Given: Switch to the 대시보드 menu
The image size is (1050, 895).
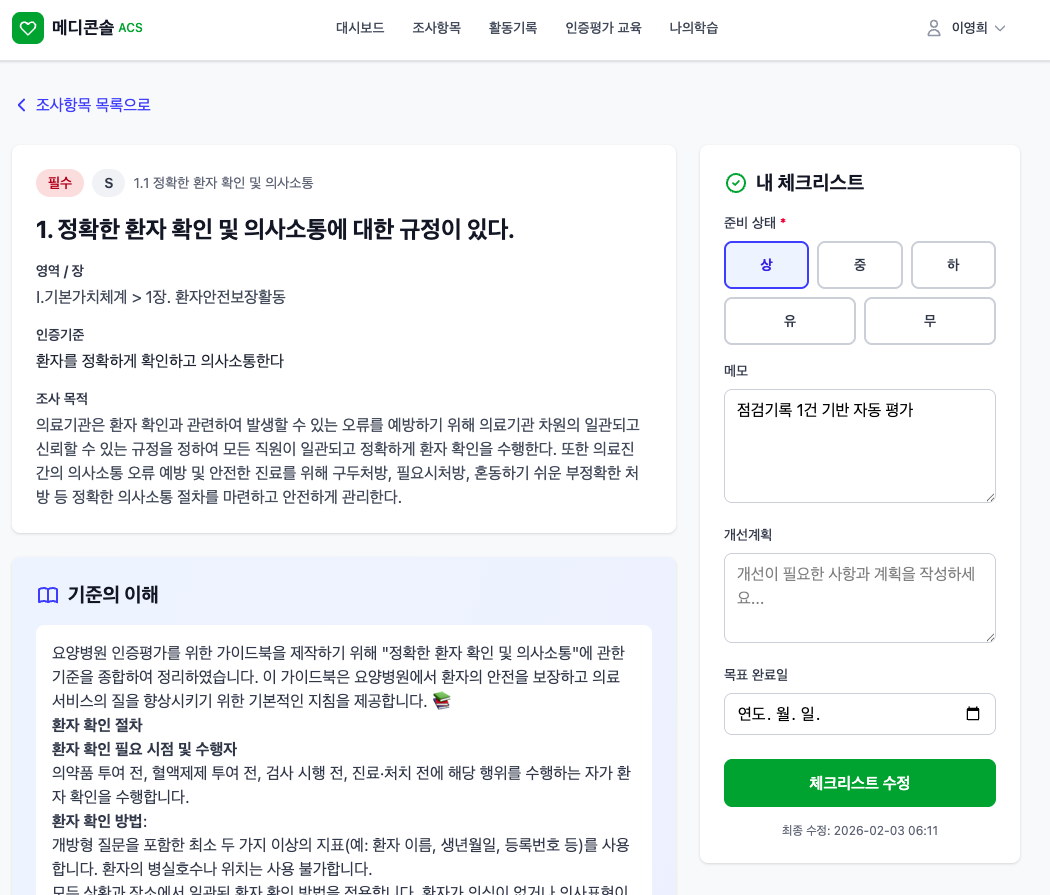Looking at the screenshot, I should tap(360, 28).
